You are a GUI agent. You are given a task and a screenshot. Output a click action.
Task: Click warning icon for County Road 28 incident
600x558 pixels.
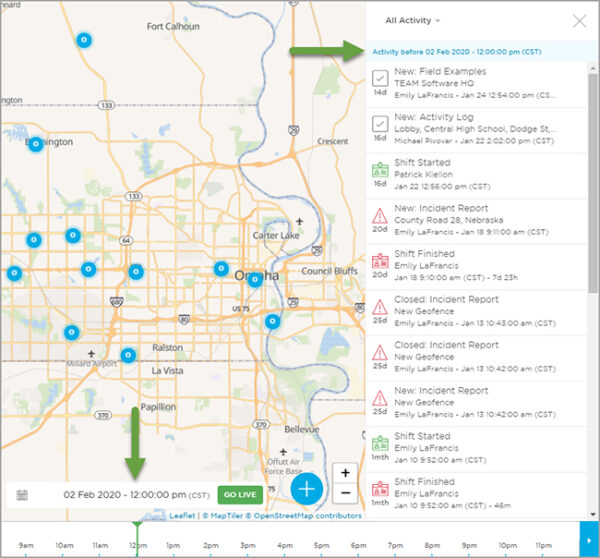[380, 215]
